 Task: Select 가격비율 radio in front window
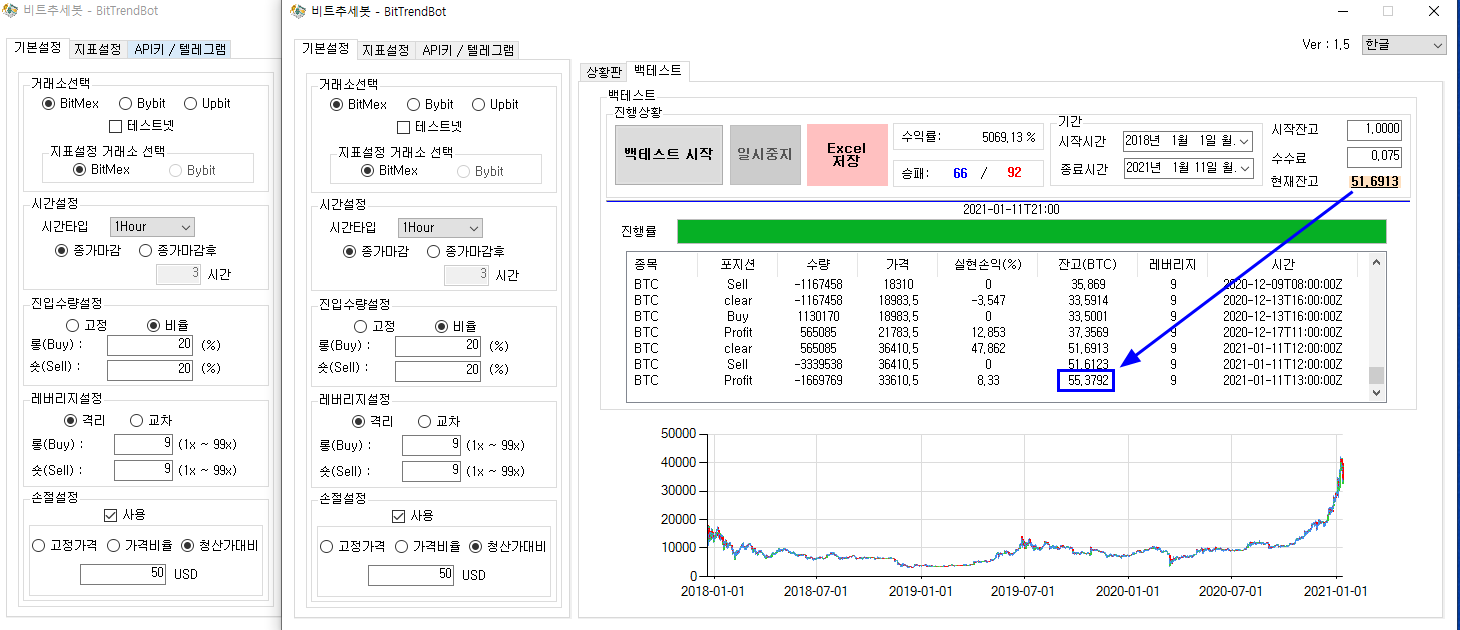pos(402,546)
